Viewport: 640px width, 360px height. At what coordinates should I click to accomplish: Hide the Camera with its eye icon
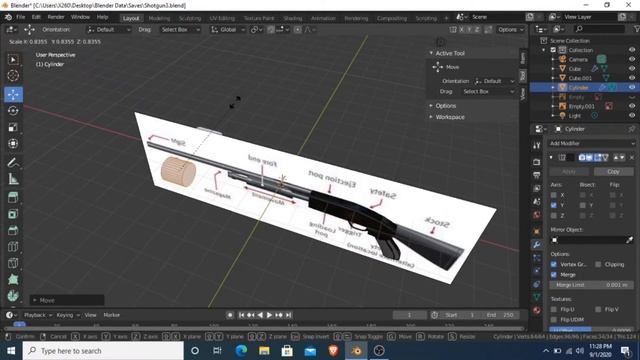tap(632, 59)
